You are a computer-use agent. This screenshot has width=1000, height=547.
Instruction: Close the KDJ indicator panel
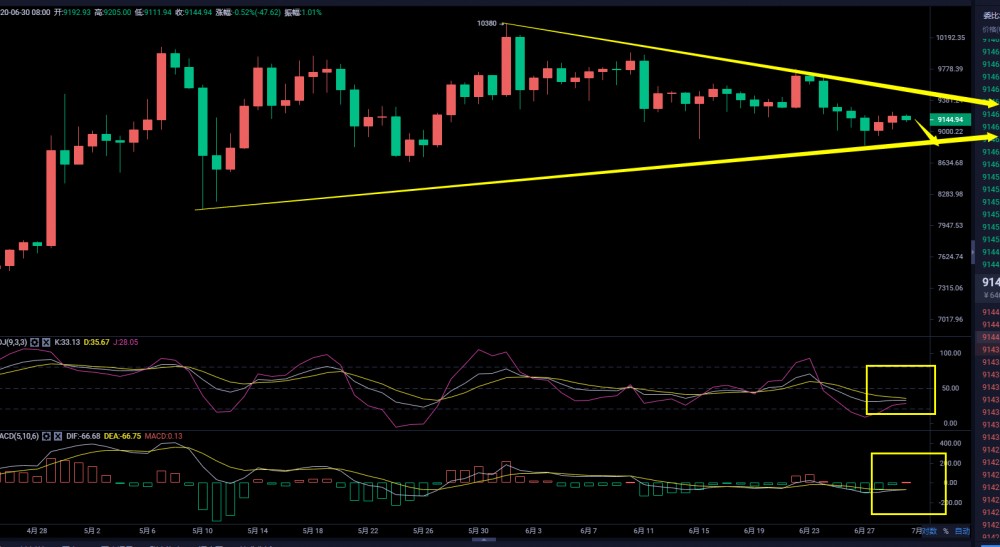pos(47,342)
